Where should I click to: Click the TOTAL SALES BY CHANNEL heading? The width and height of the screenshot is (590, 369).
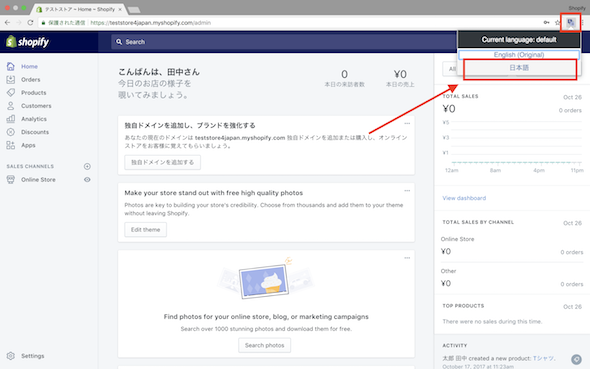coord(478,222)
